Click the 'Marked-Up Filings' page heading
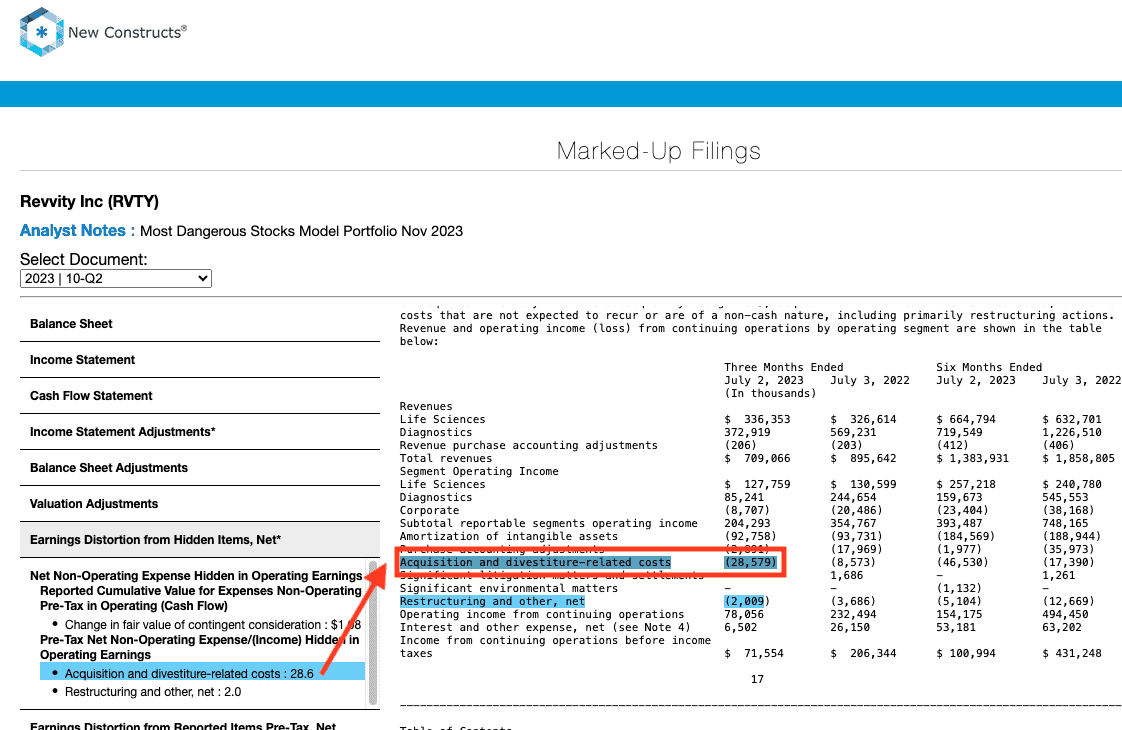 click(x=658, y=151)
